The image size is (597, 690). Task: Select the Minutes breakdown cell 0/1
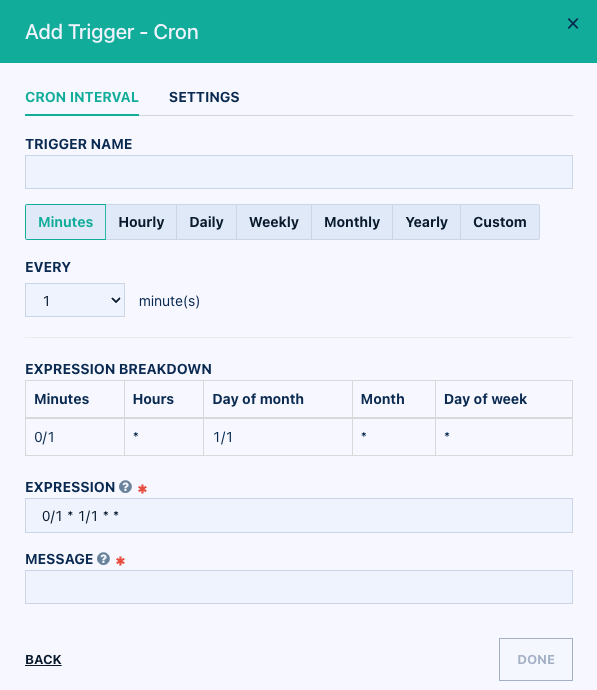(x=75, y=437)
